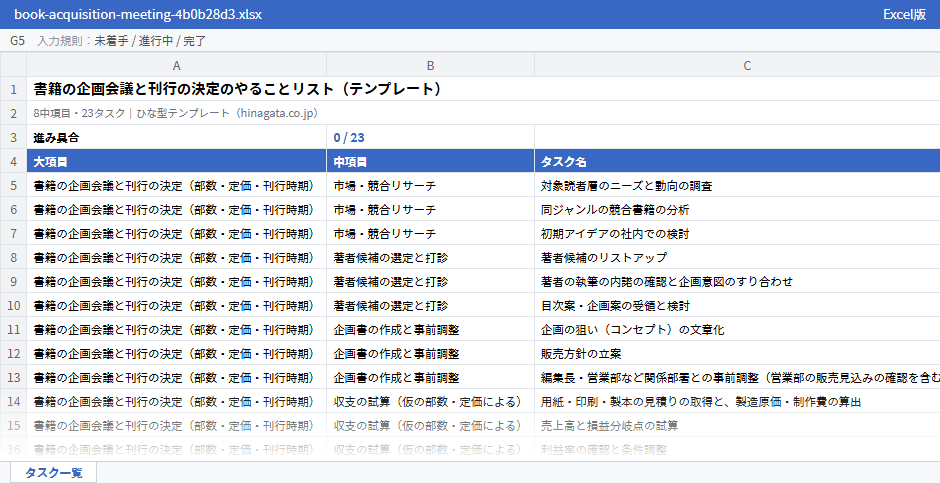Select column A cell in row 5
Screen dimensions: 940x483
(176, 185)
